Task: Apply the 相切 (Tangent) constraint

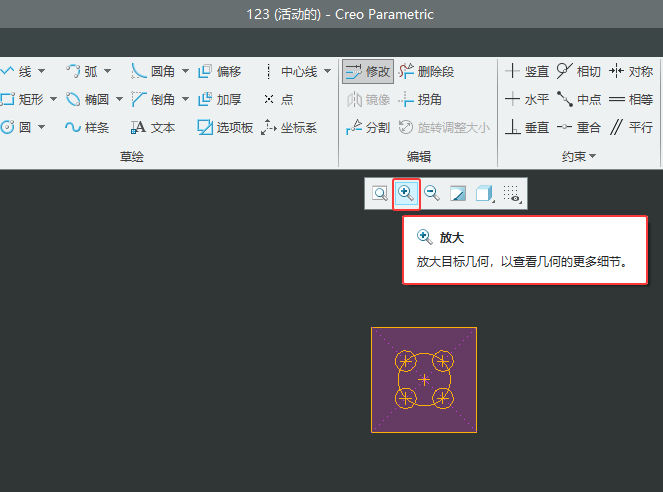Action: pos(579,71)
